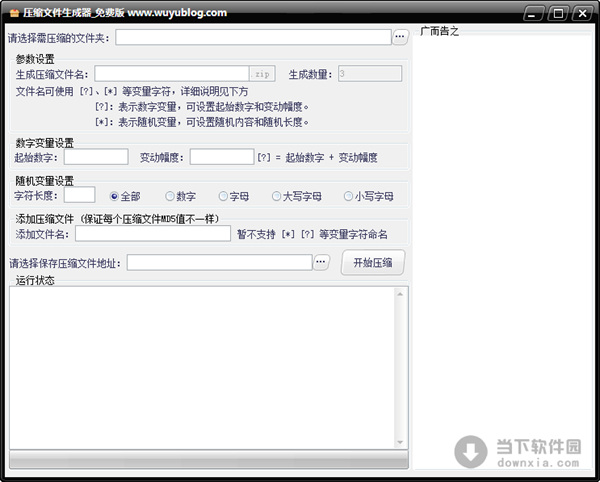Viewport: 600px width, 482px height.
Task: Click the 起始数字 input box
Action: point(96,157)
